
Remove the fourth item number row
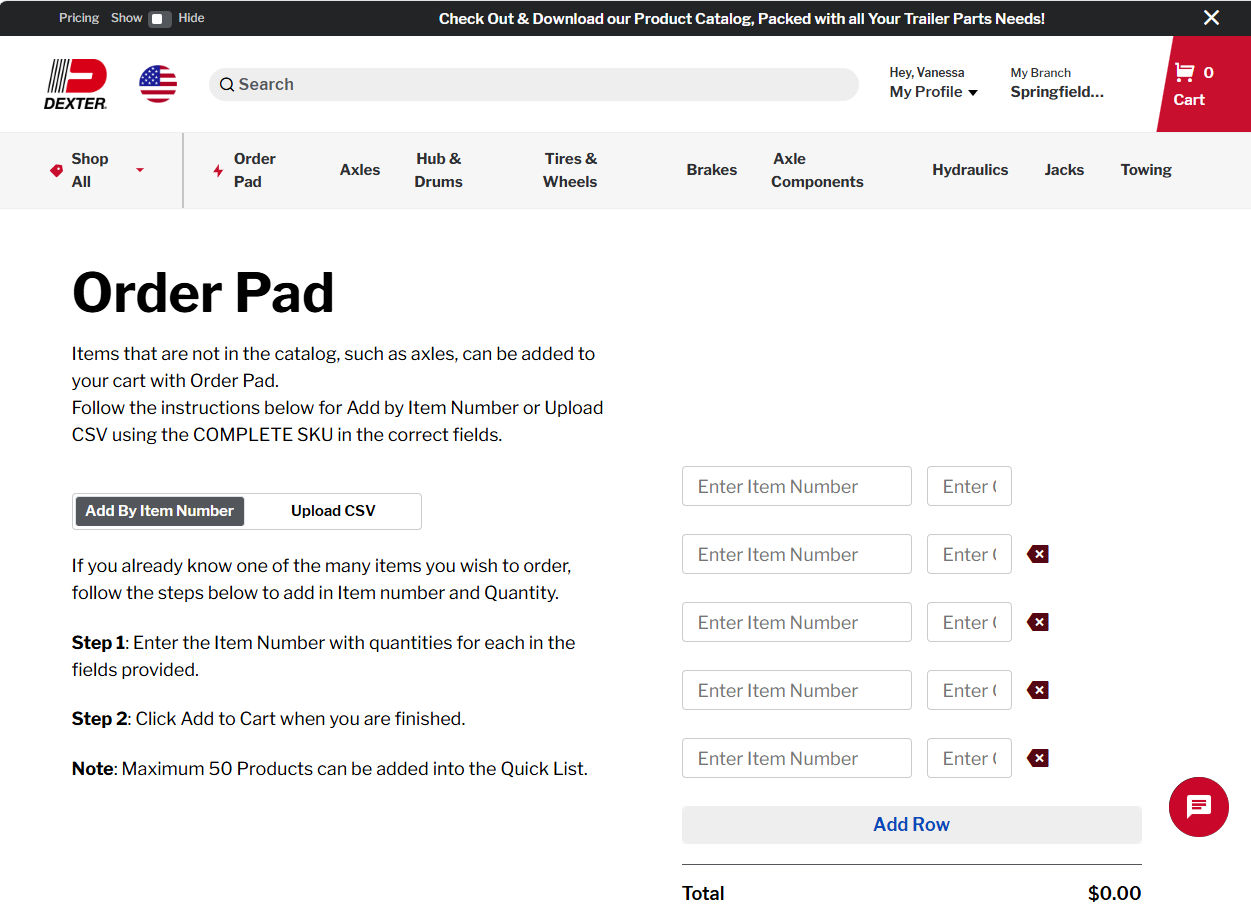[1038, 690]
